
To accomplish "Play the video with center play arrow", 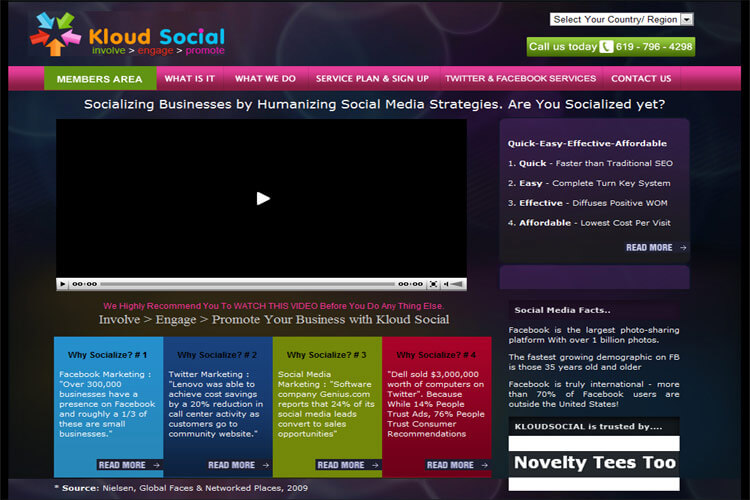I will coord(263,198).
